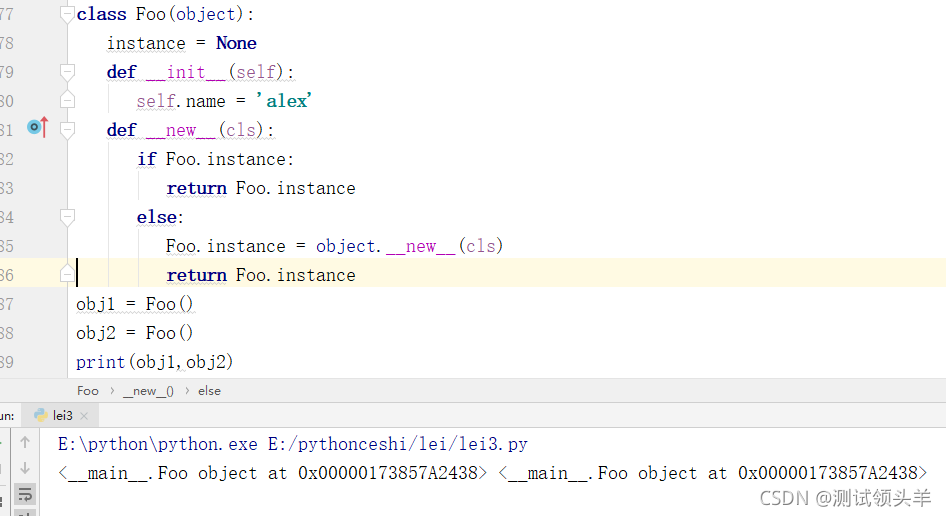Click else in the breadcrumb bar
This screenshot has width=946, height=516.
tap(209, 391)
